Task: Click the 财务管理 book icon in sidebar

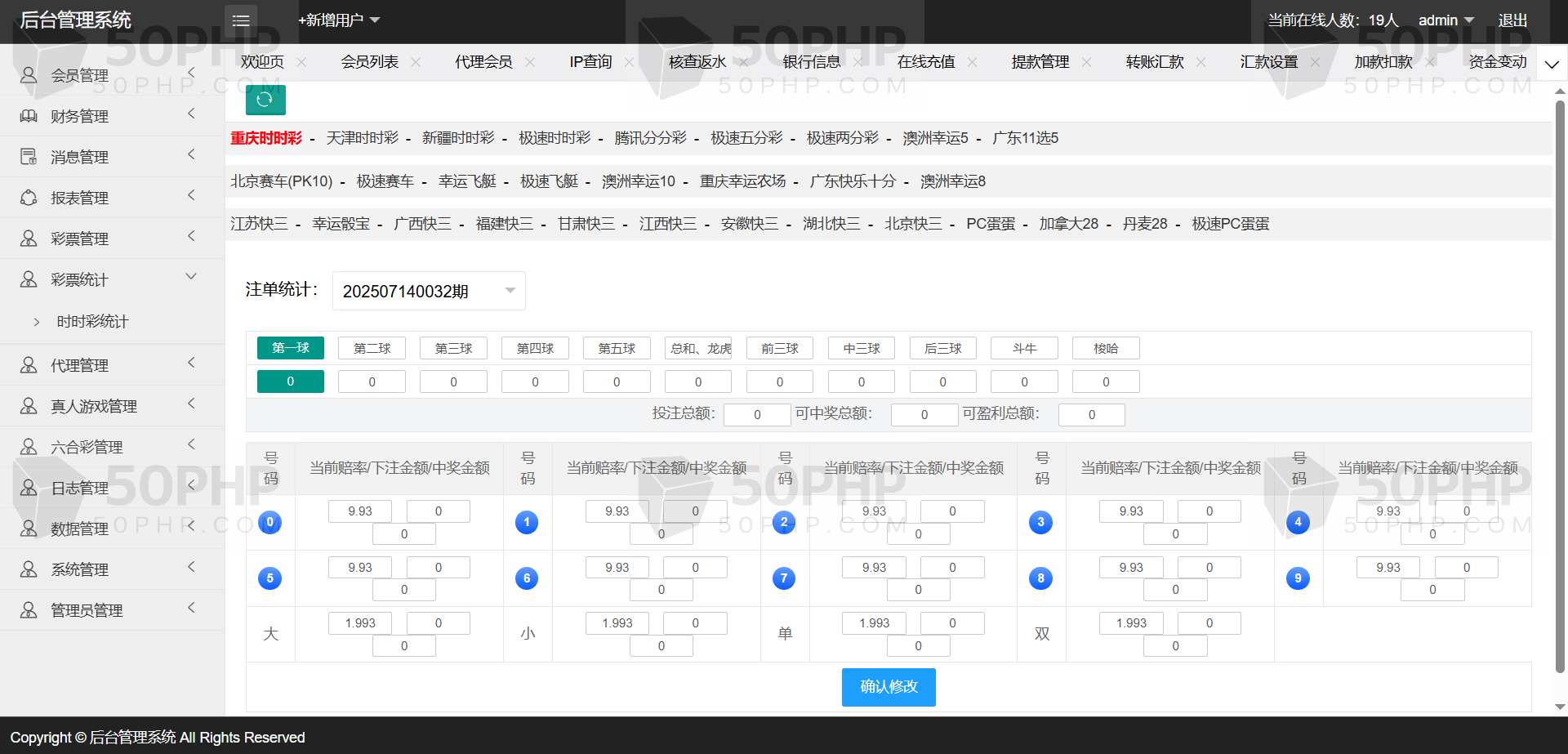Action: tap(29, 116)
